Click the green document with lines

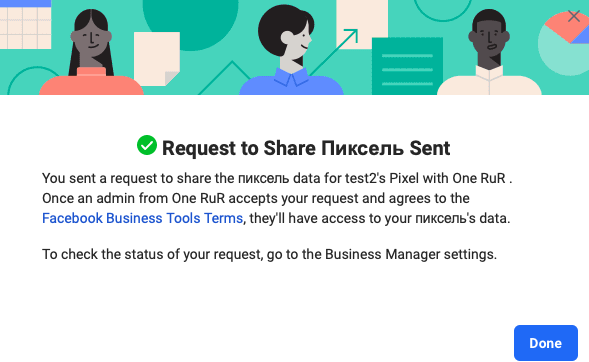pos(407,66)
